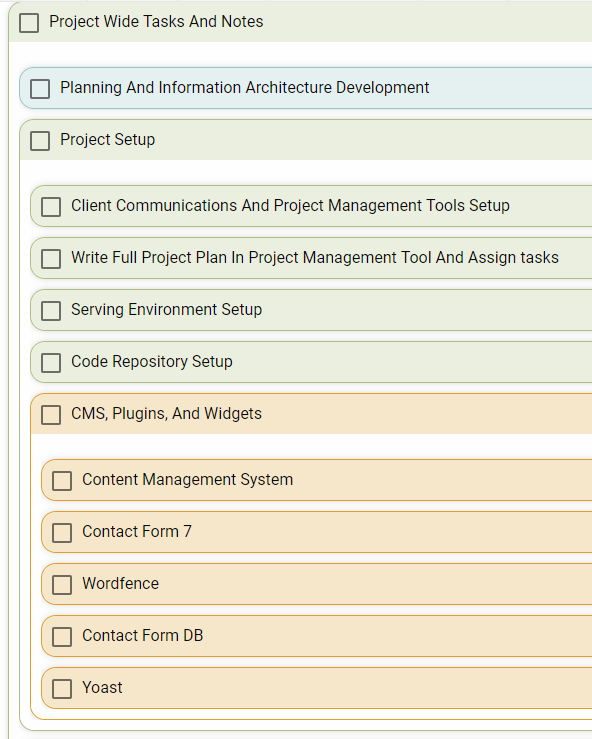The height and width of the screenshot is (739, 592).
Task: Open the Serving Environment Setup task text
Action: 166,310
